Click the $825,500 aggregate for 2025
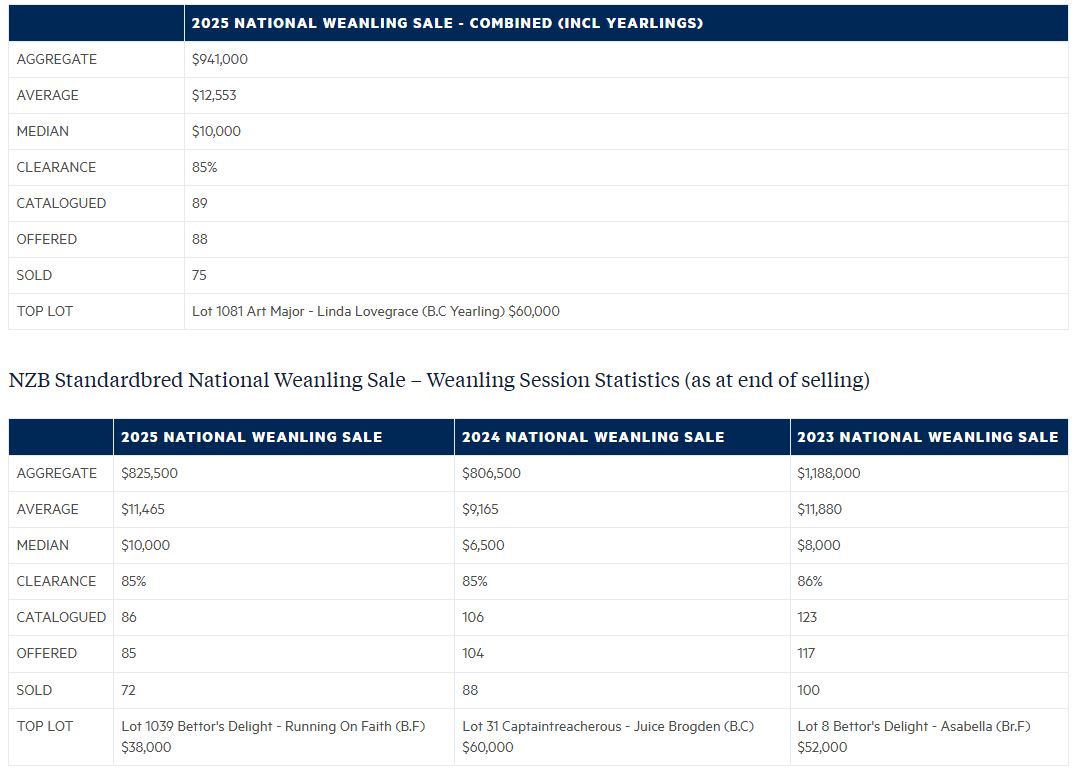 click(x=149, y=473)
